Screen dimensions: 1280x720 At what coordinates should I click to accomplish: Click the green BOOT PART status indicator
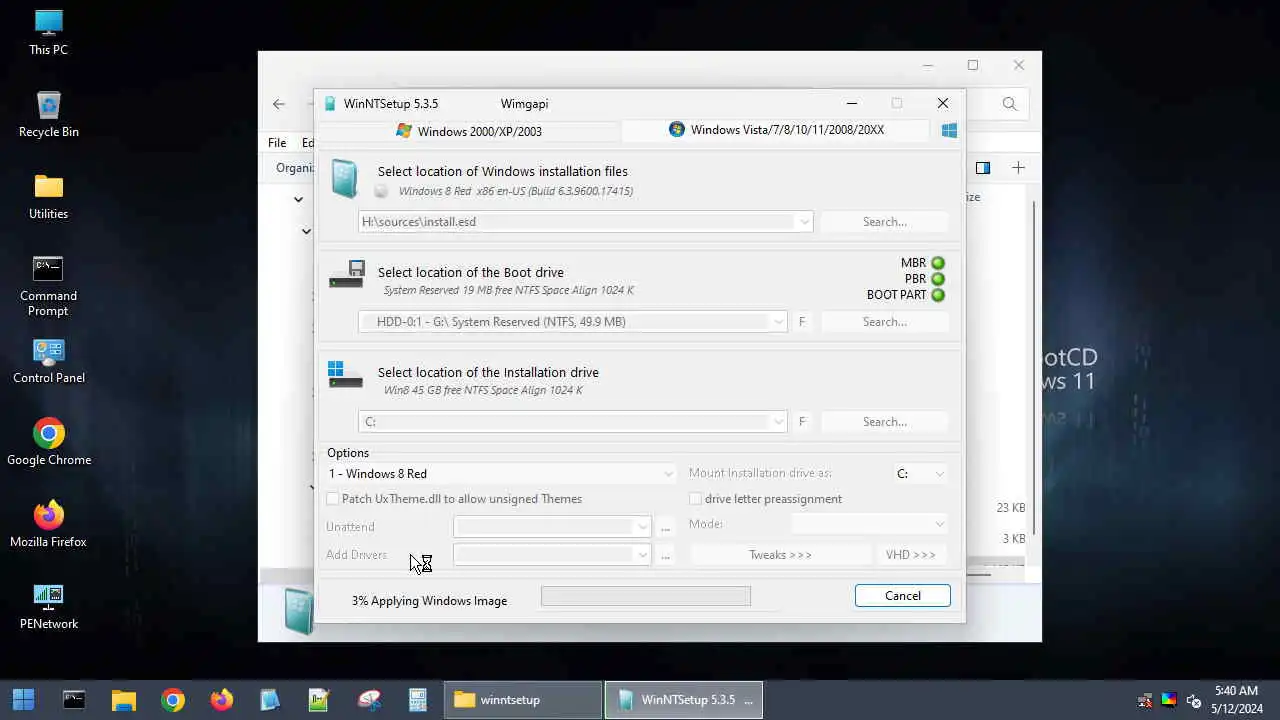pyautogui.click(x=938, y=295)
